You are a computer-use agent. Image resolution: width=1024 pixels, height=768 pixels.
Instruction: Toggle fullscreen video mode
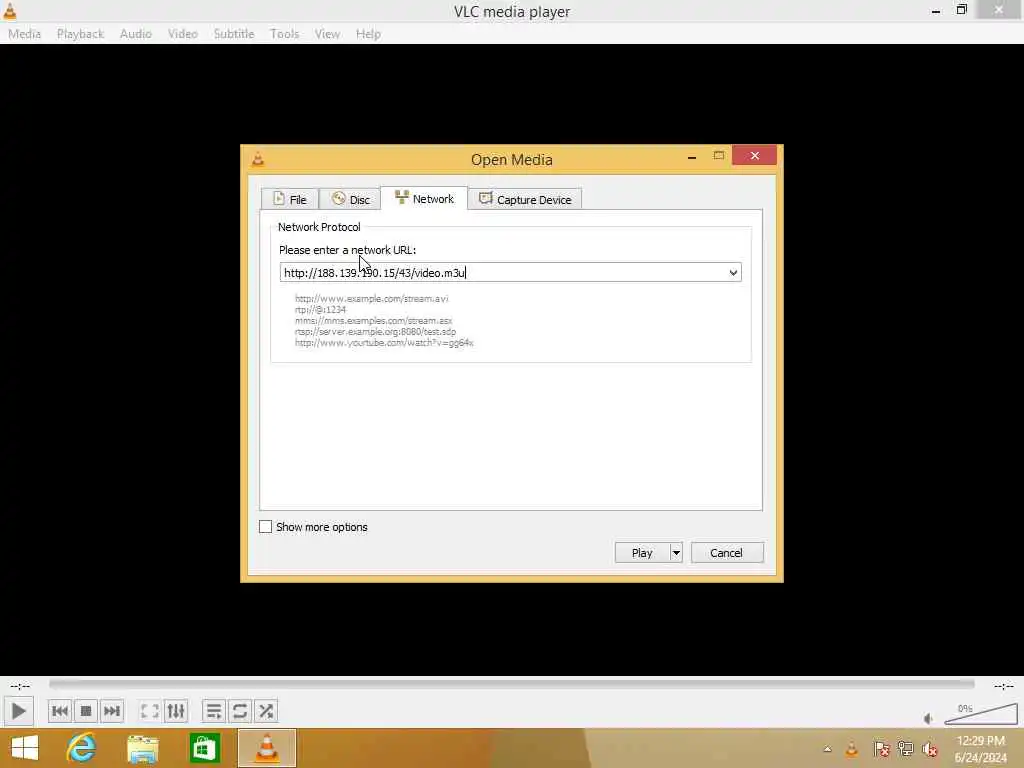[x=150, y=711]
